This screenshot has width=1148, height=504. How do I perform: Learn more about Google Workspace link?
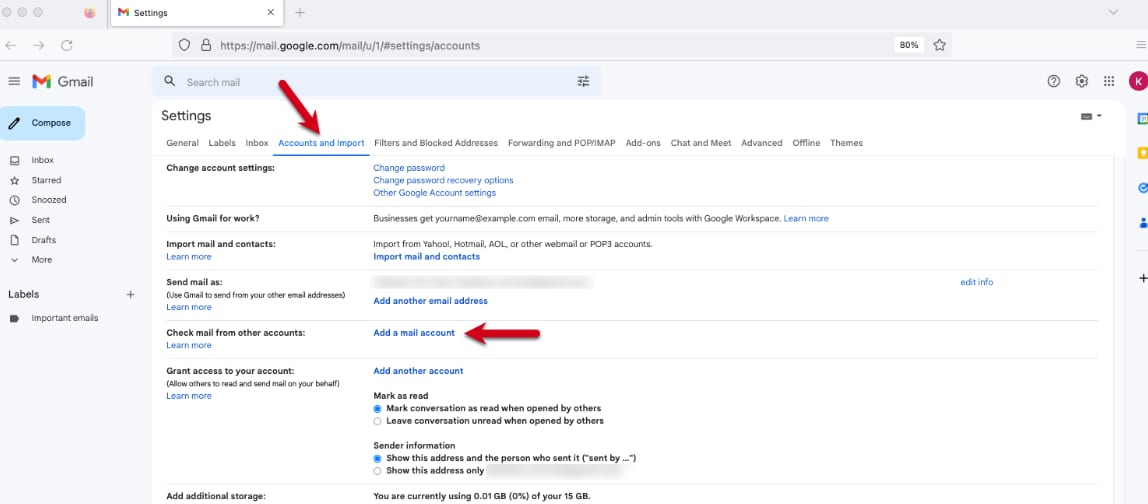(806, 218)
